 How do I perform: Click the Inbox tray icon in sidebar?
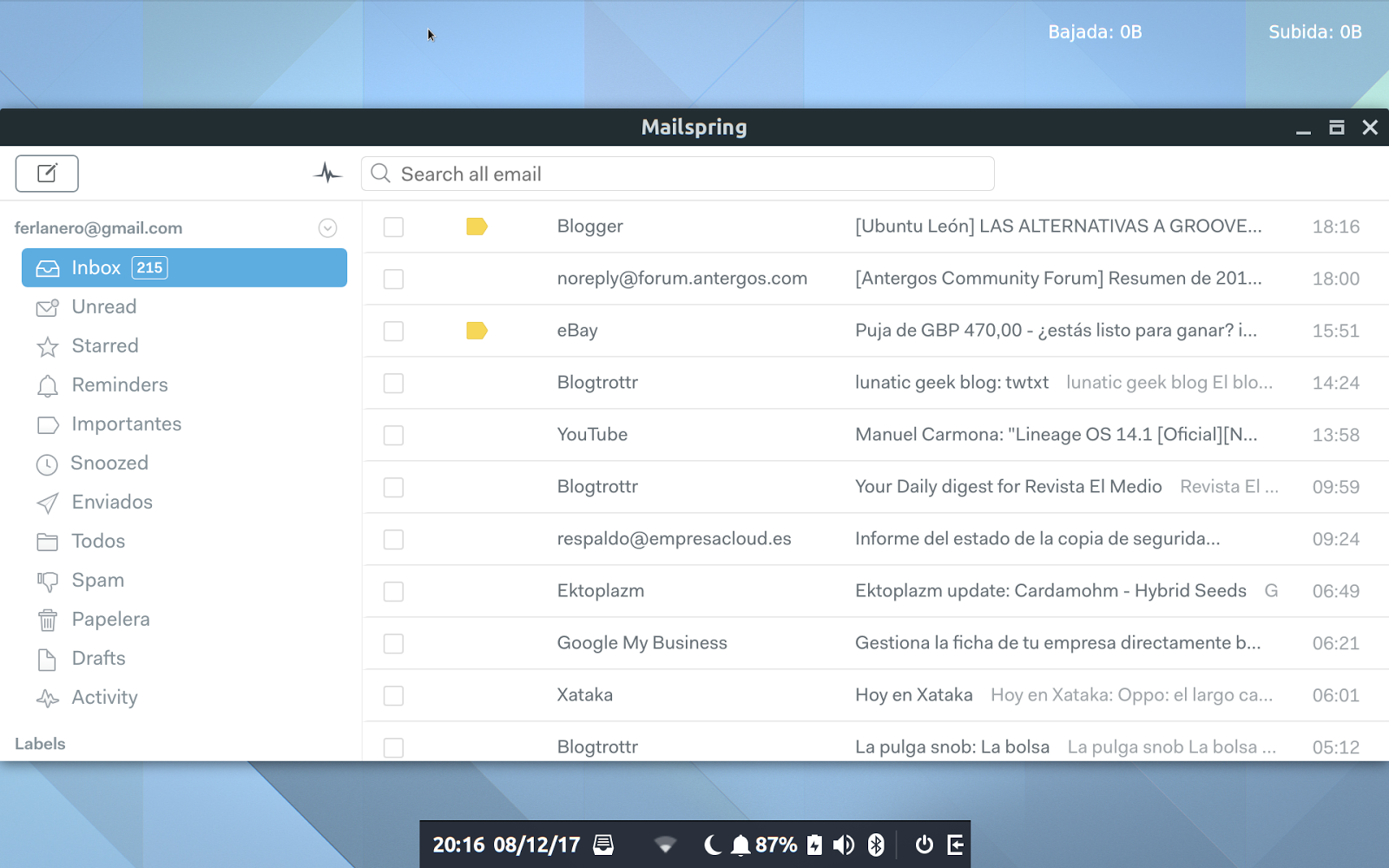tap(48, 268)
